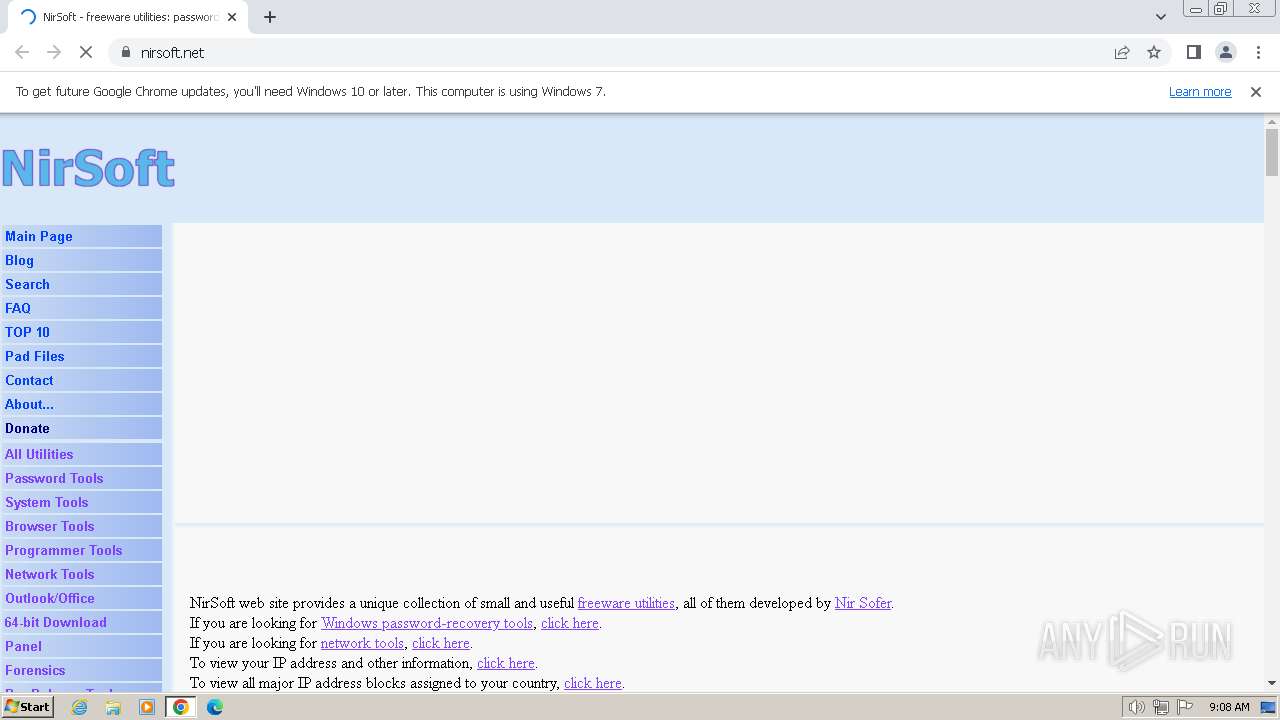The image size is (1280, 720).
Task: Click the stop loading page icon
Action: pos(85,52)
